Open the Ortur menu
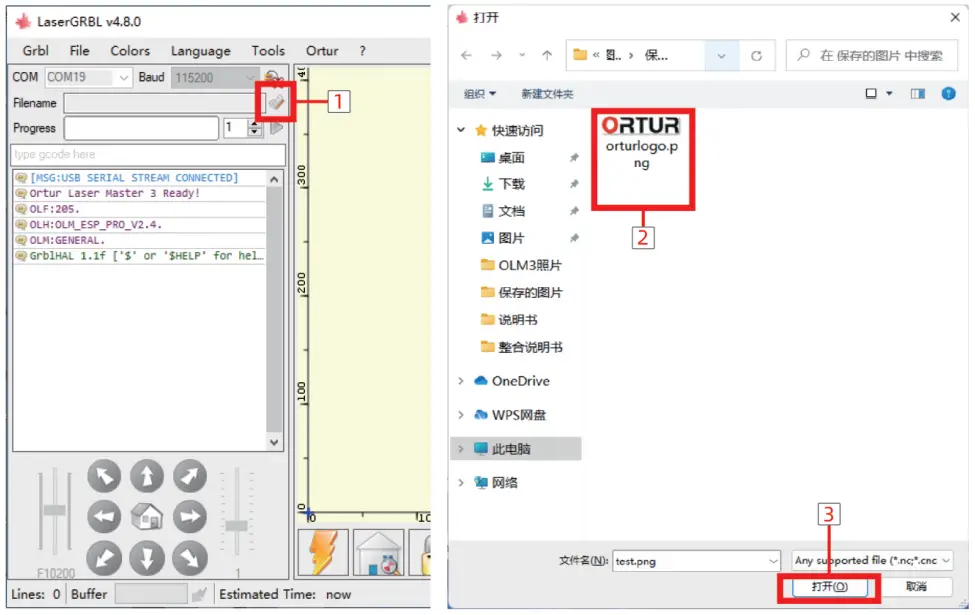Image resolution: width=975 pixels, height=615 pixels. click(322, 50)
